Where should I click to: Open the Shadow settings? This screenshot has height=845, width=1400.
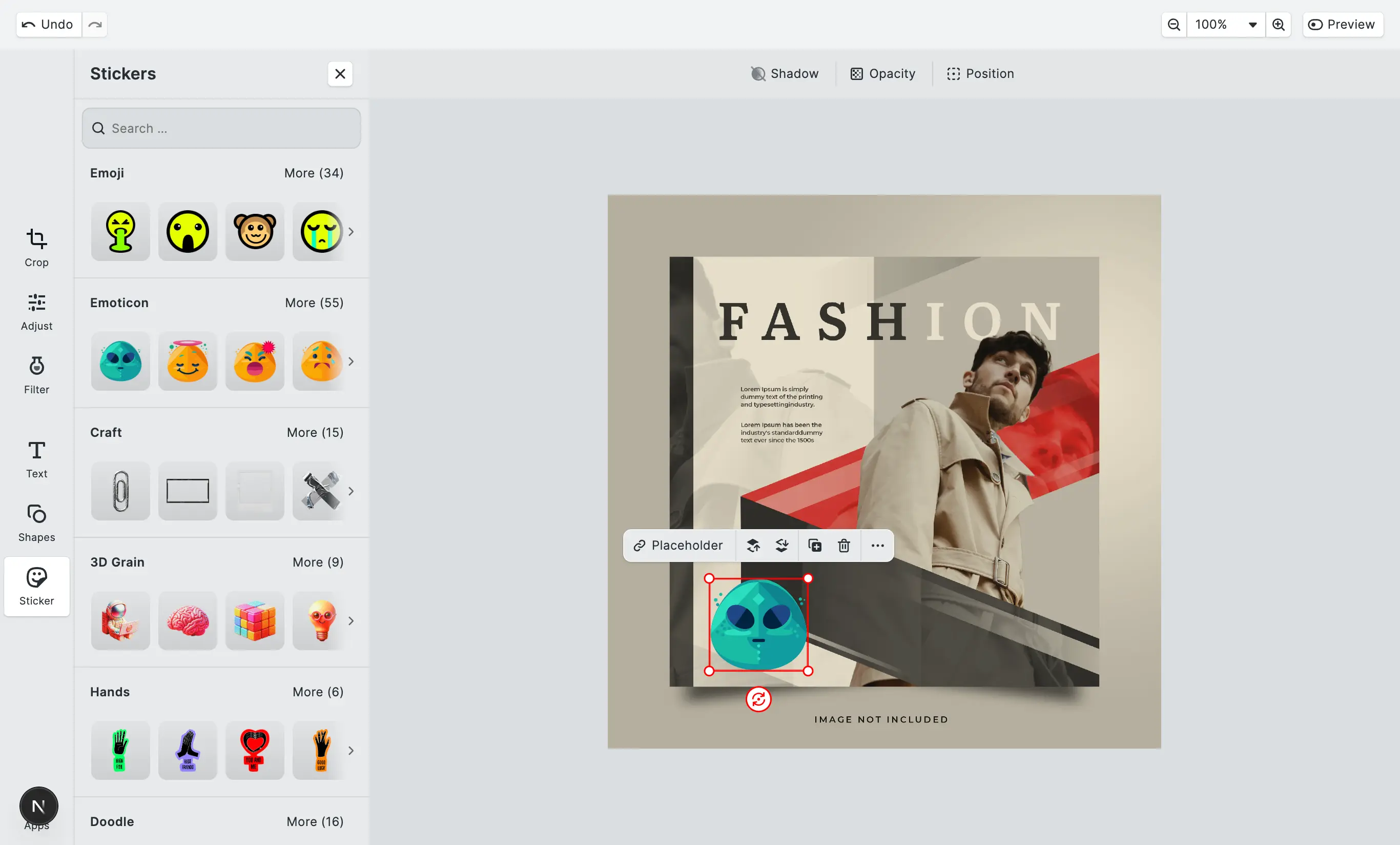[x=785, y=73]
